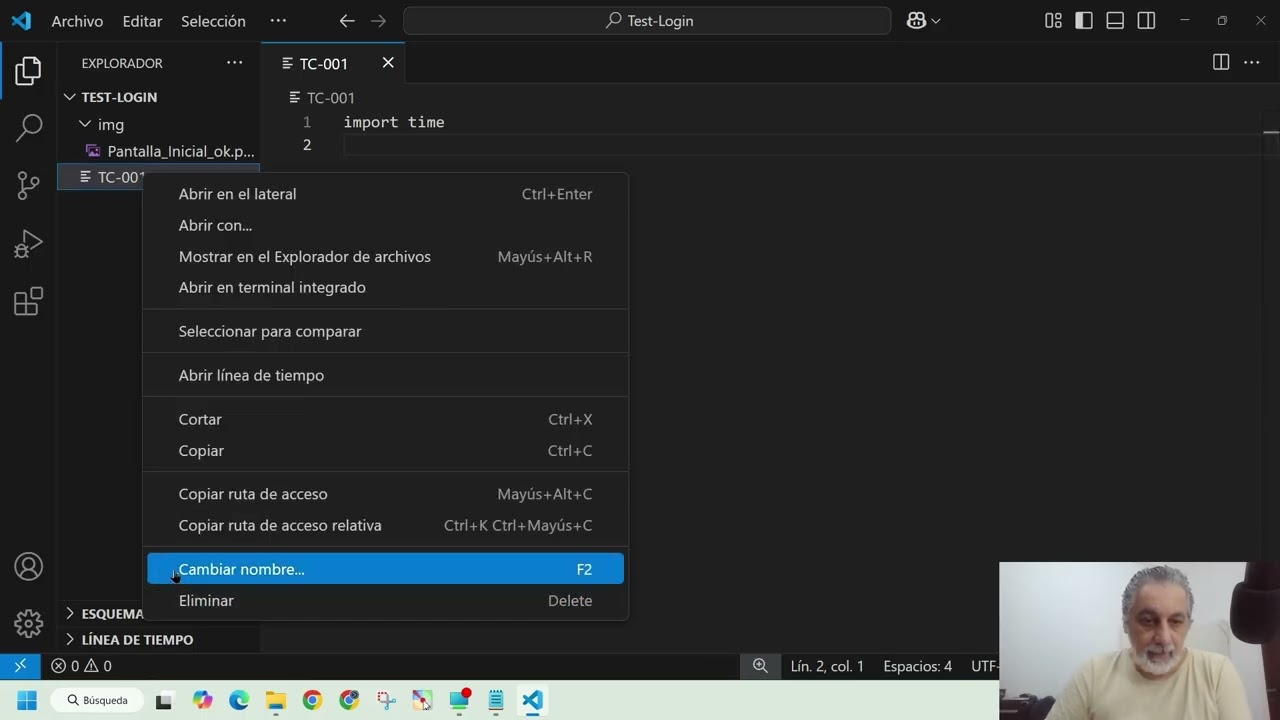The image size is (1280, 720).
Task: Click the VS Code taskbar icon
Action: pyautogui.click(x=532, y=700)
